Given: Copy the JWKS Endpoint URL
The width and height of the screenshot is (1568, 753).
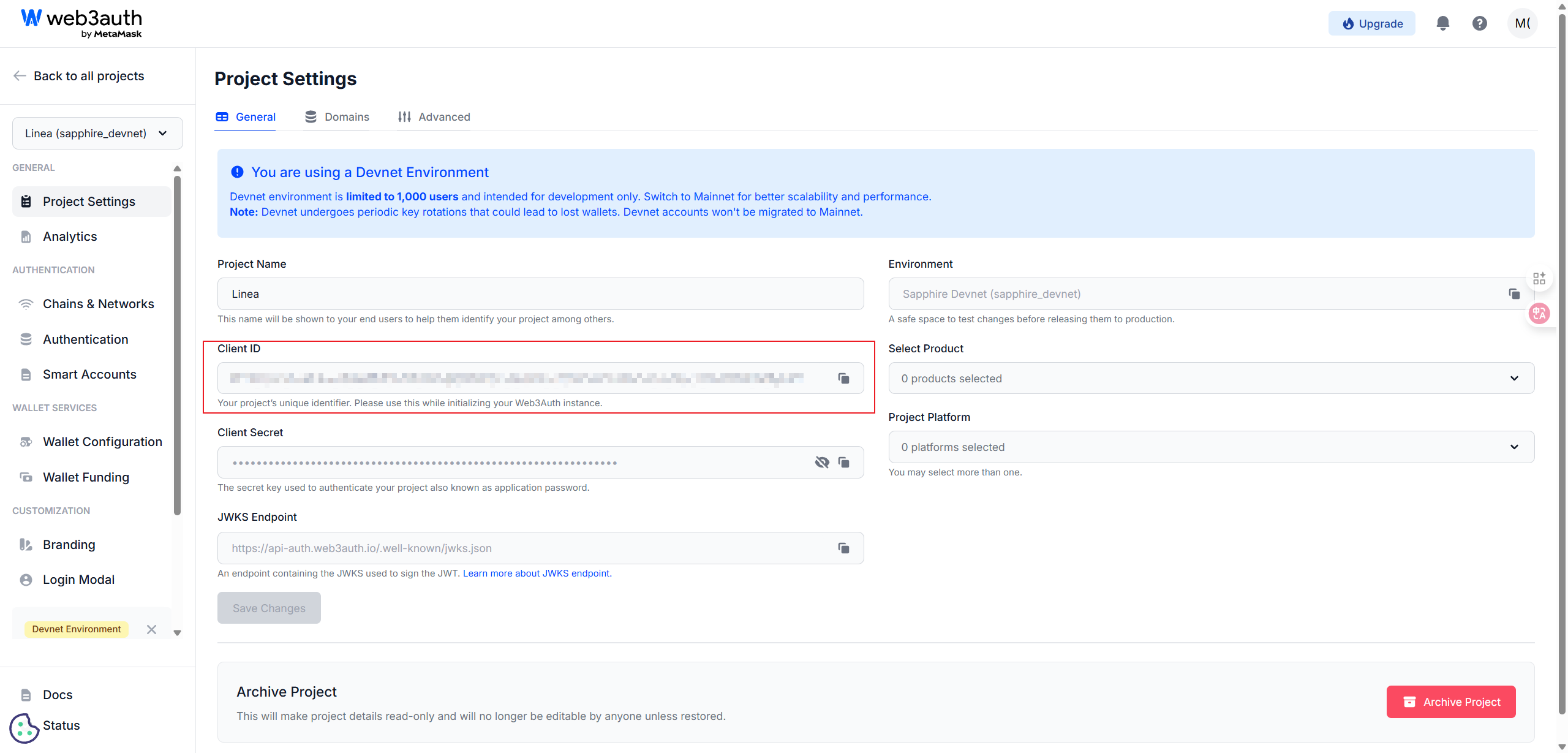Looking at the screenshot, I should [x=843, y=548].
